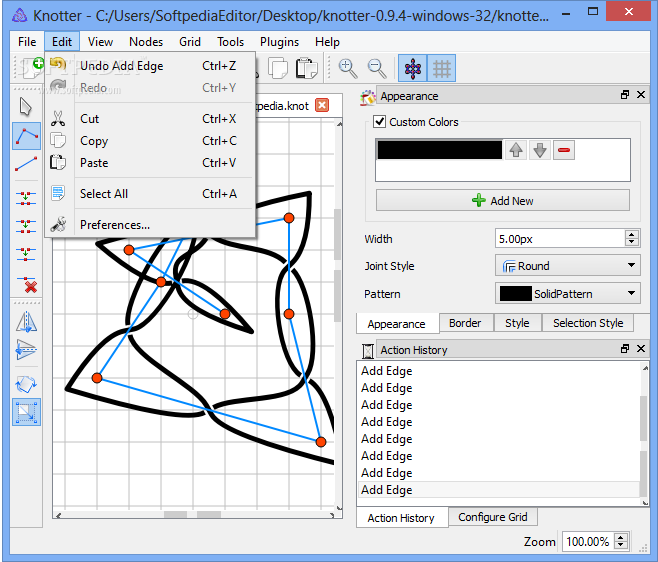This screenshot has height=562, width=658.
Task: Switch to the Border tab
Action: (465, 323)
